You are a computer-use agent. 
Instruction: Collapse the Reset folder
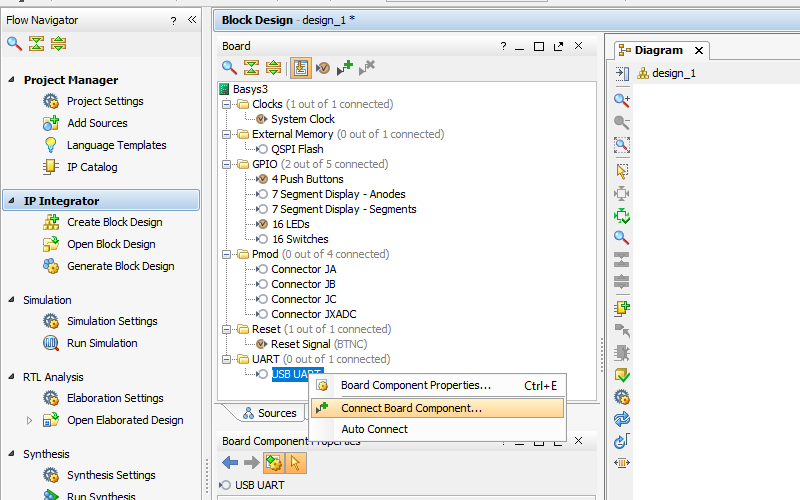click(x=227, y=329)
